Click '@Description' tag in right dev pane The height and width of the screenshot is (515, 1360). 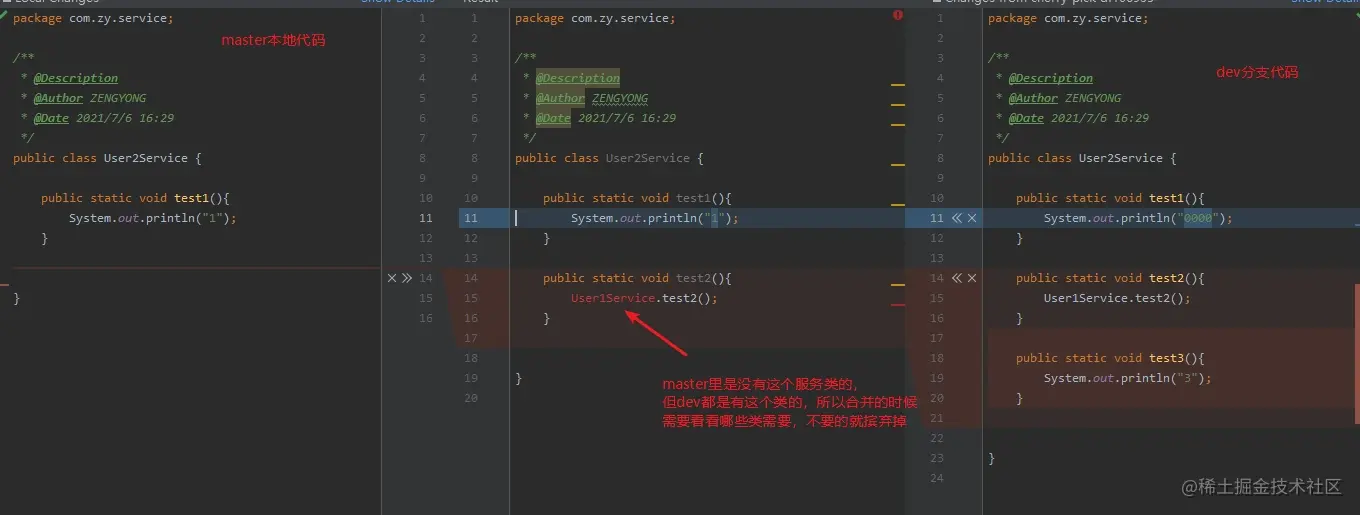point(1051,78)
